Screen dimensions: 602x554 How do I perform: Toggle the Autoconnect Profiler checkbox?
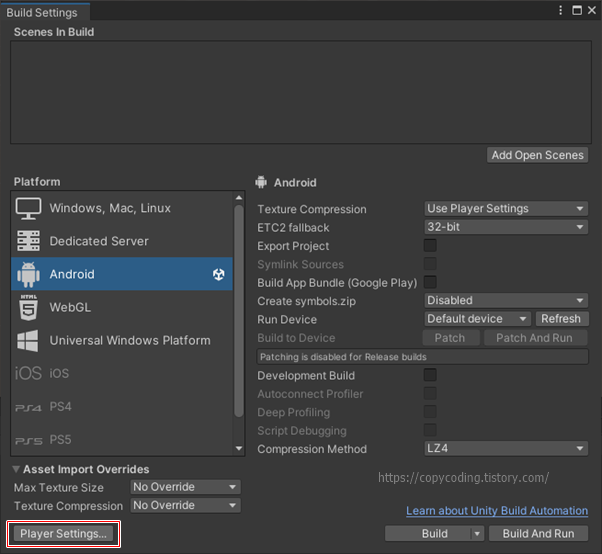[430, 393]
